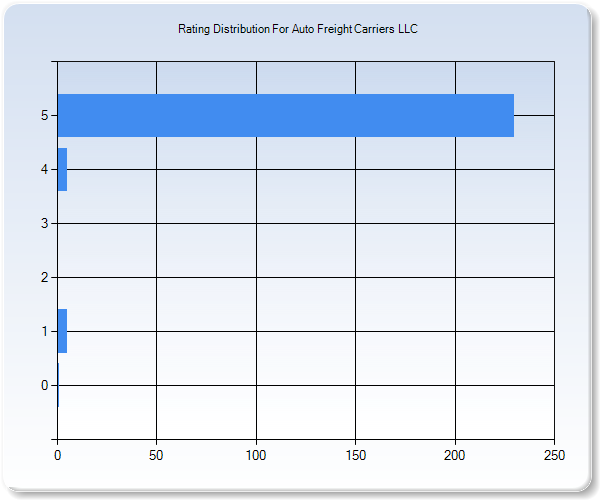Click the y-axis label '0'
This screenshot has height=500, width=600.
click(x=45, y=385)
